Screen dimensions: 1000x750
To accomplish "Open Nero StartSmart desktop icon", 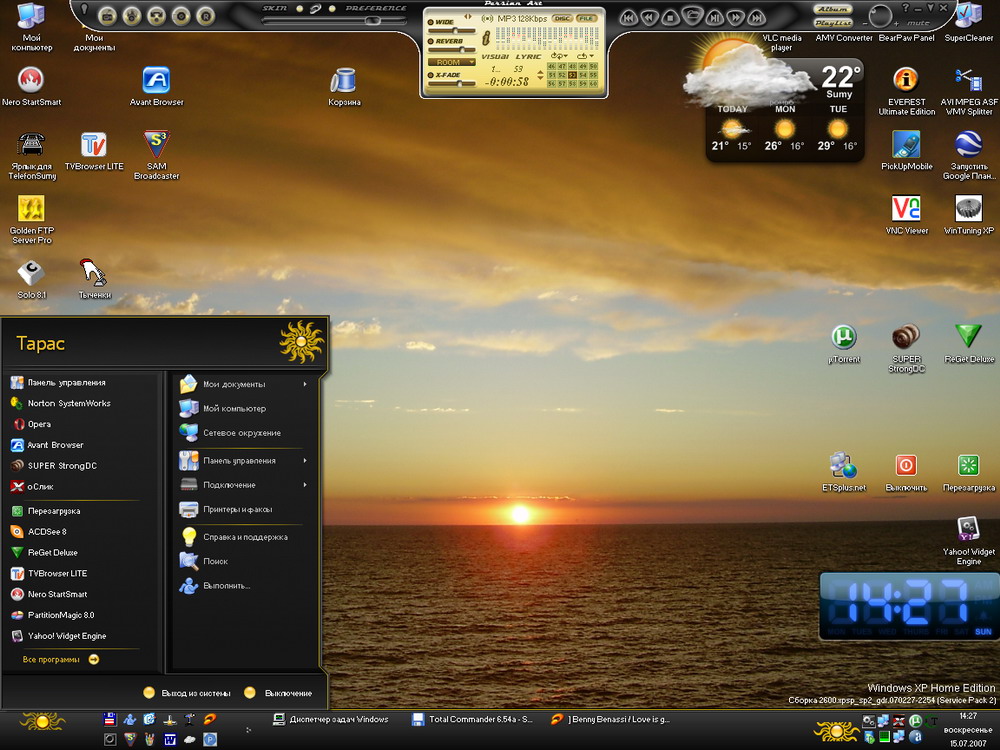I will (31, 81).
